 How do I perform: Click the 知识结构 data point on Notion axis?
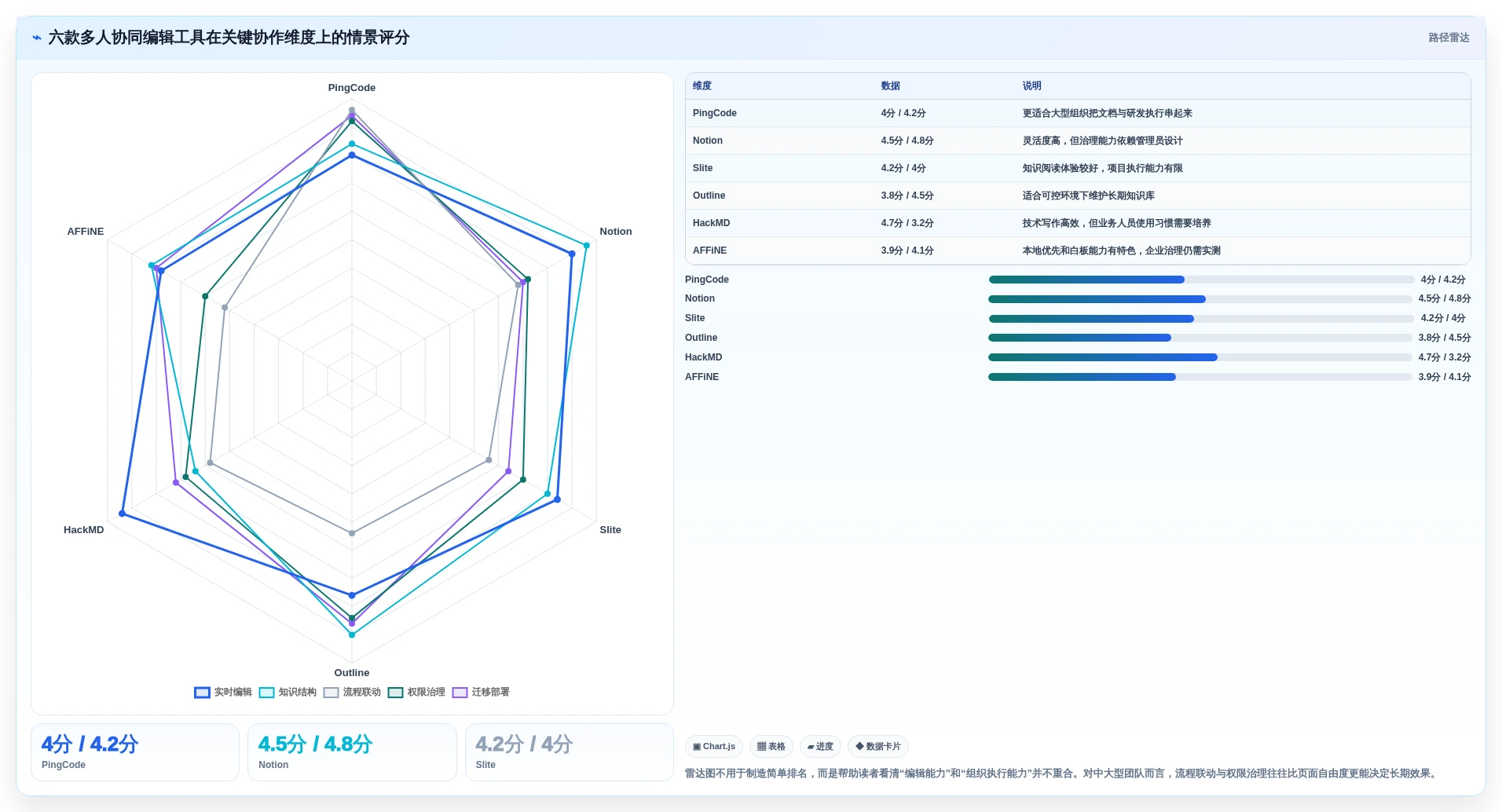coord(586,246)
